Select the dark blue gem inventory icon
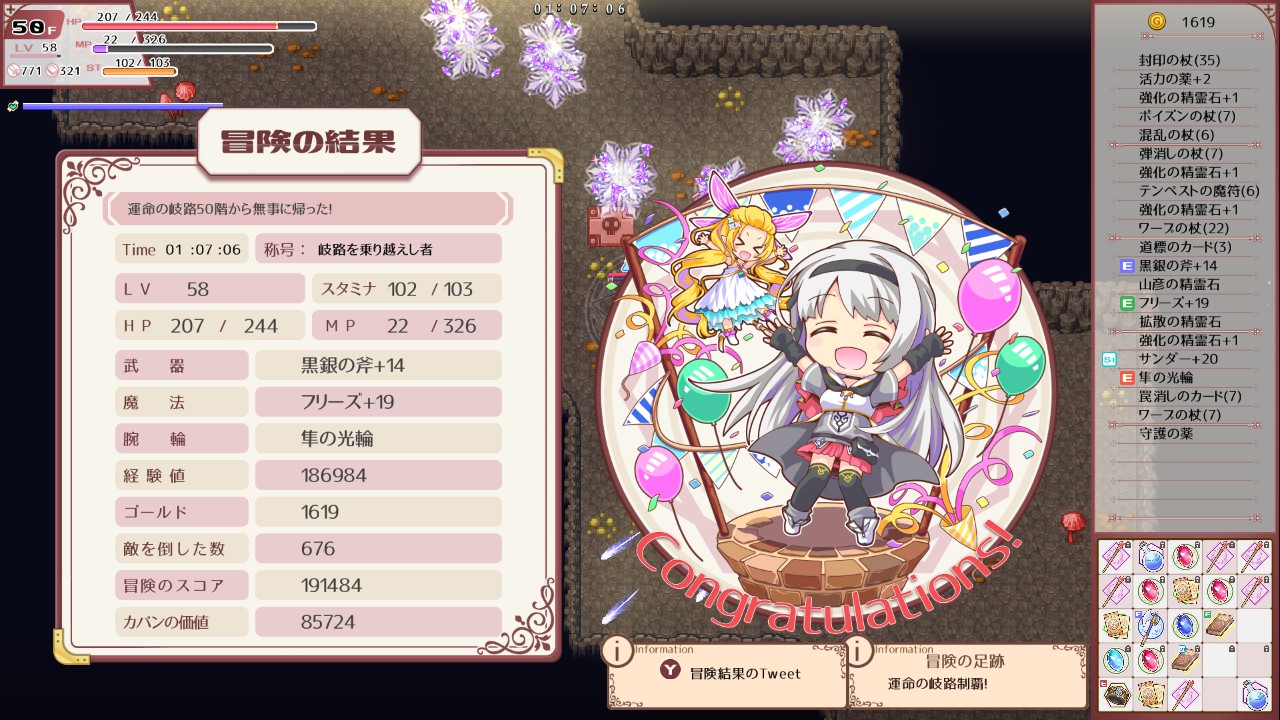Screen dimensions: 1280x720 (x=1185, y=626)
